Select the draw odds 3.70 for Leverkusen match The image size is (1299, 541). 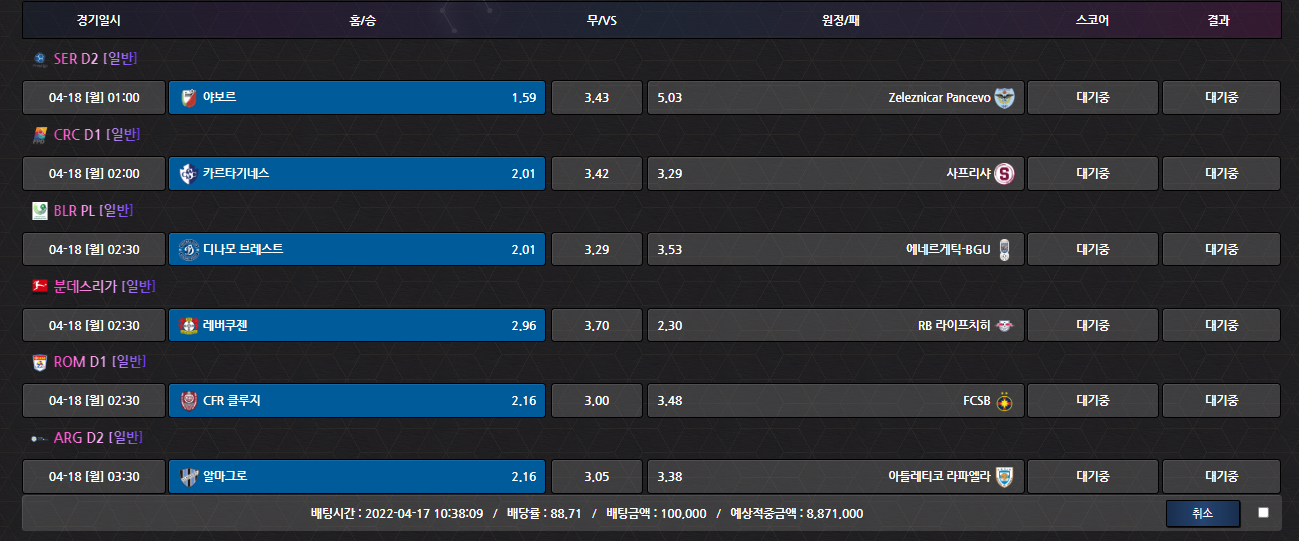[x=596, y=325]
